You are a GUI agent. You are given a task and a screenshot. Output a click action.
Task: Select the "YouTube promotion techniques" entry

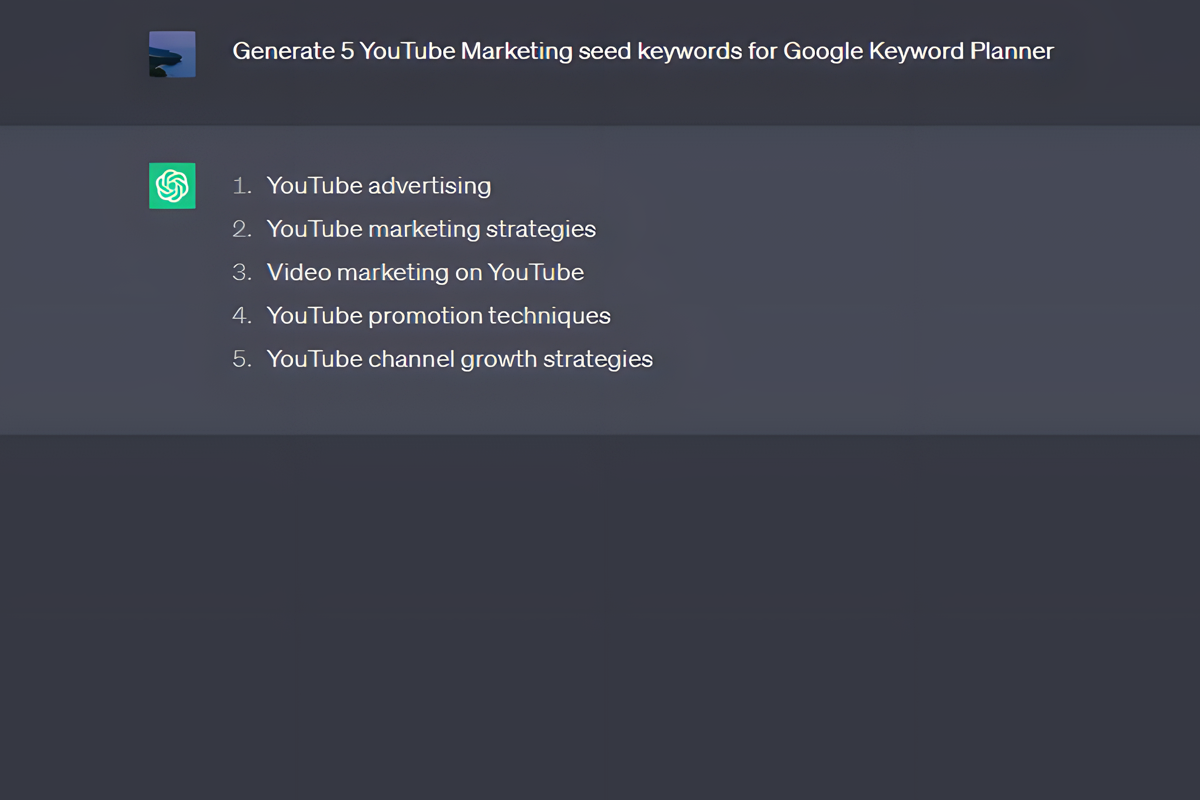pos(438,316)
